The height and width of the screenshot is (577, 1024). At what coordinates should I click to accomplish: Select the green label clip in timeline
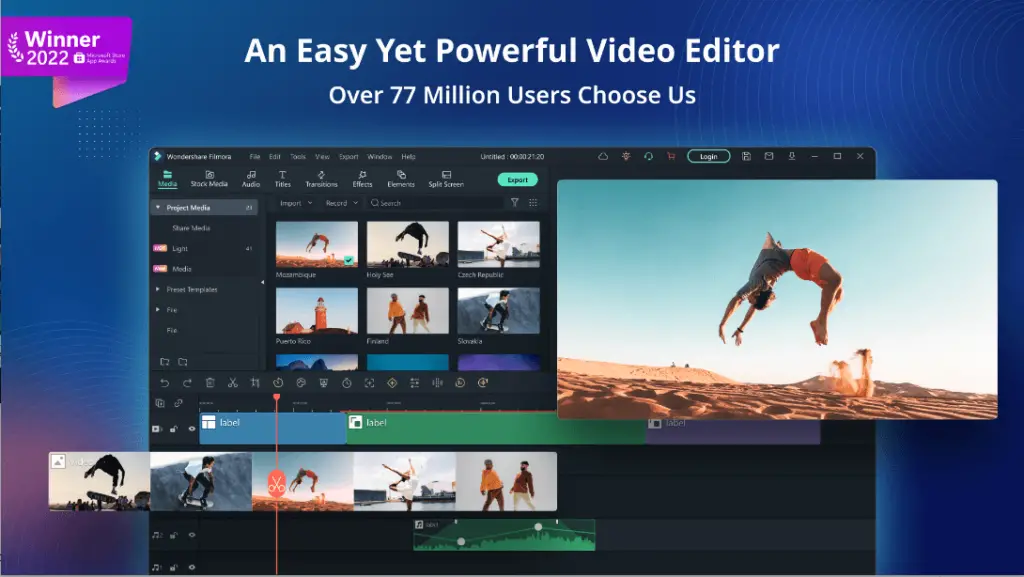(x=496, y=428)
